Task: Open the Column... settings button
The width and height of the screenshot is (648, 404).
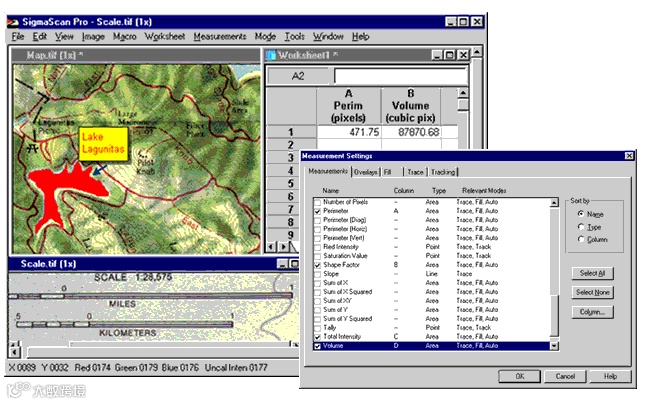Action: pyautogui.click(x=592, y=312)
